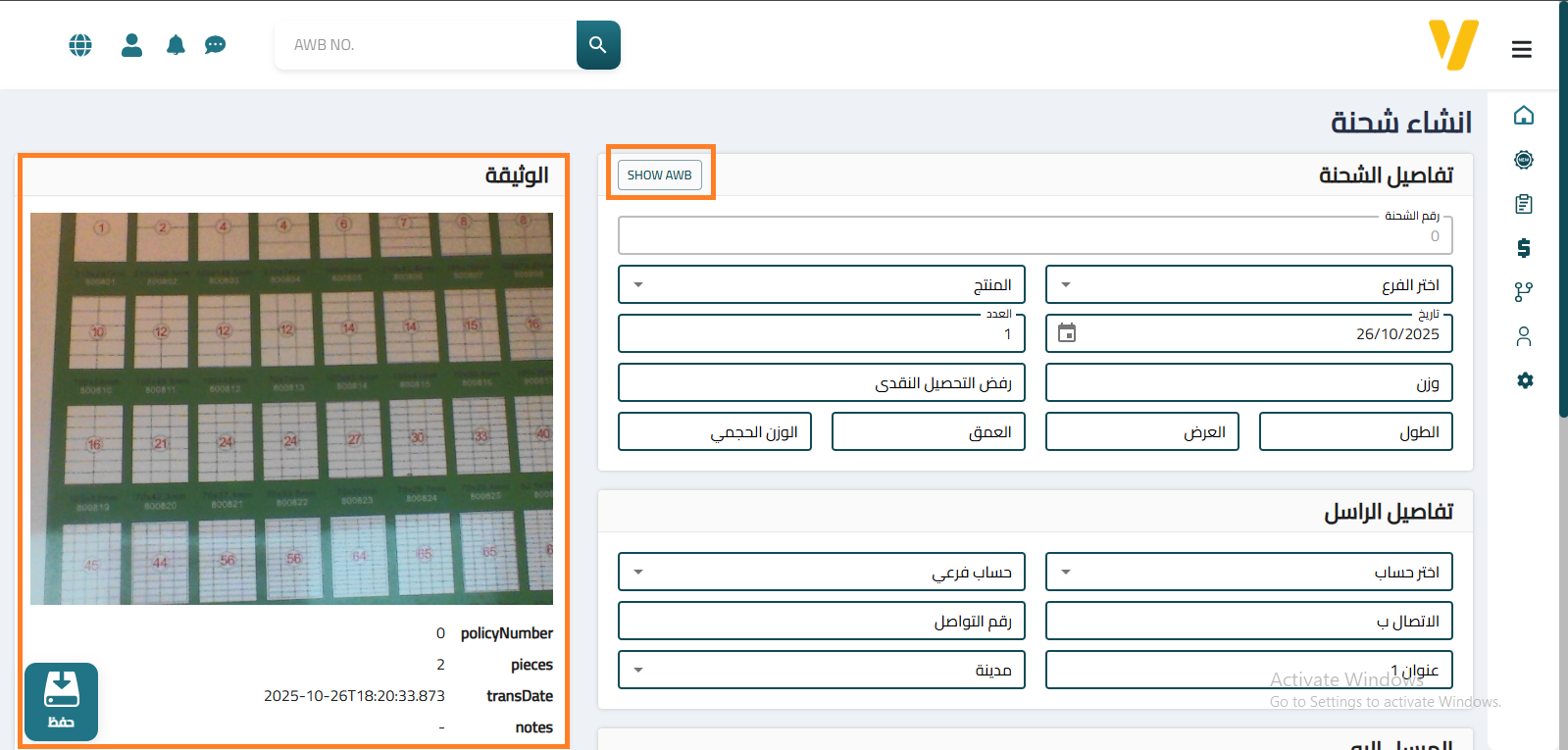This screenshot has height=750, width=1568.
Task: Open sidebar settings gear icon
Action: (x=1524, y=380)
